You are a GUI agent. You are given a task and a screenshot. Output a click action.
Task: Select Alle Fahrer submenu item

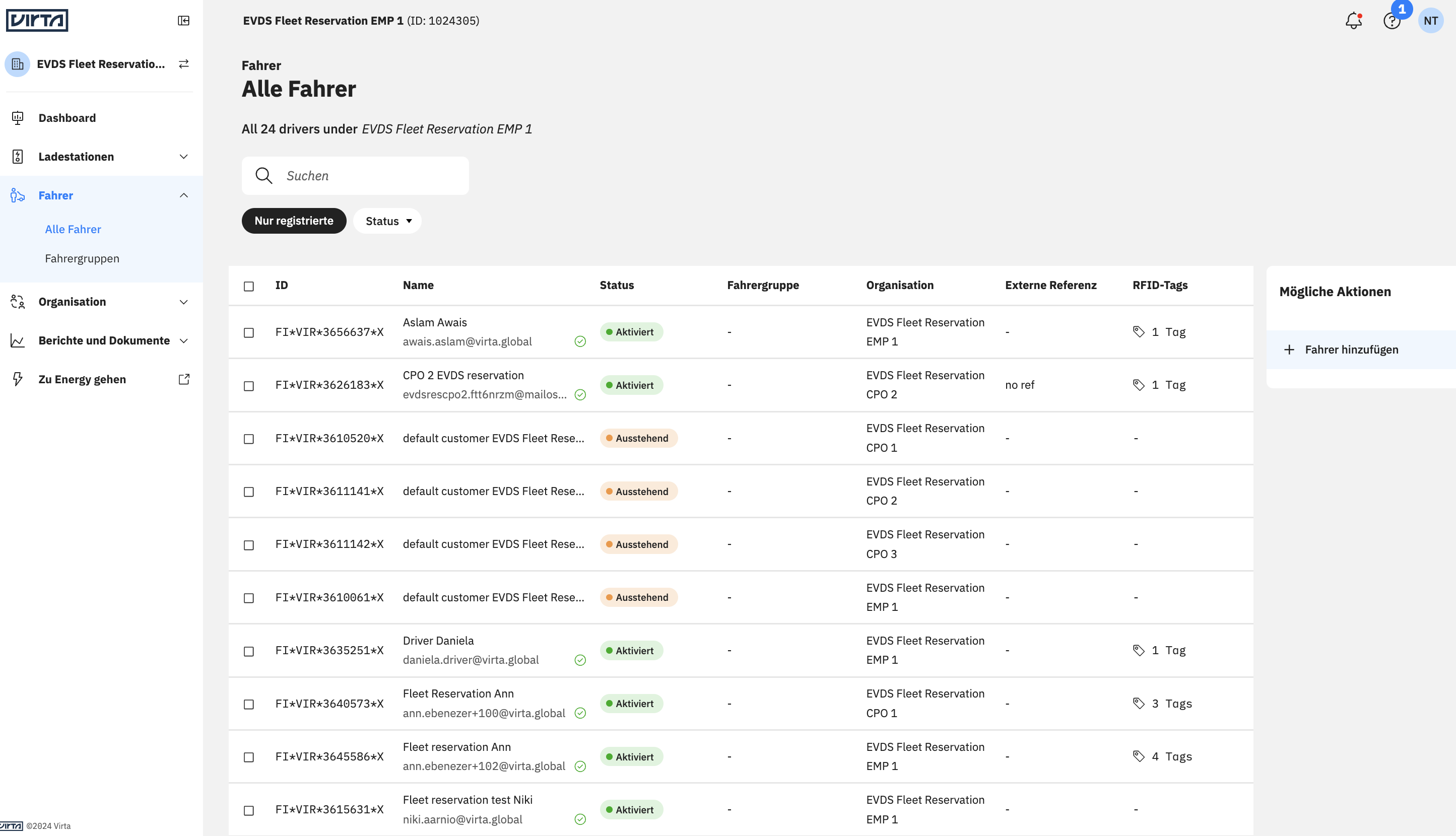pyautogui.click(x=73, y=229)
